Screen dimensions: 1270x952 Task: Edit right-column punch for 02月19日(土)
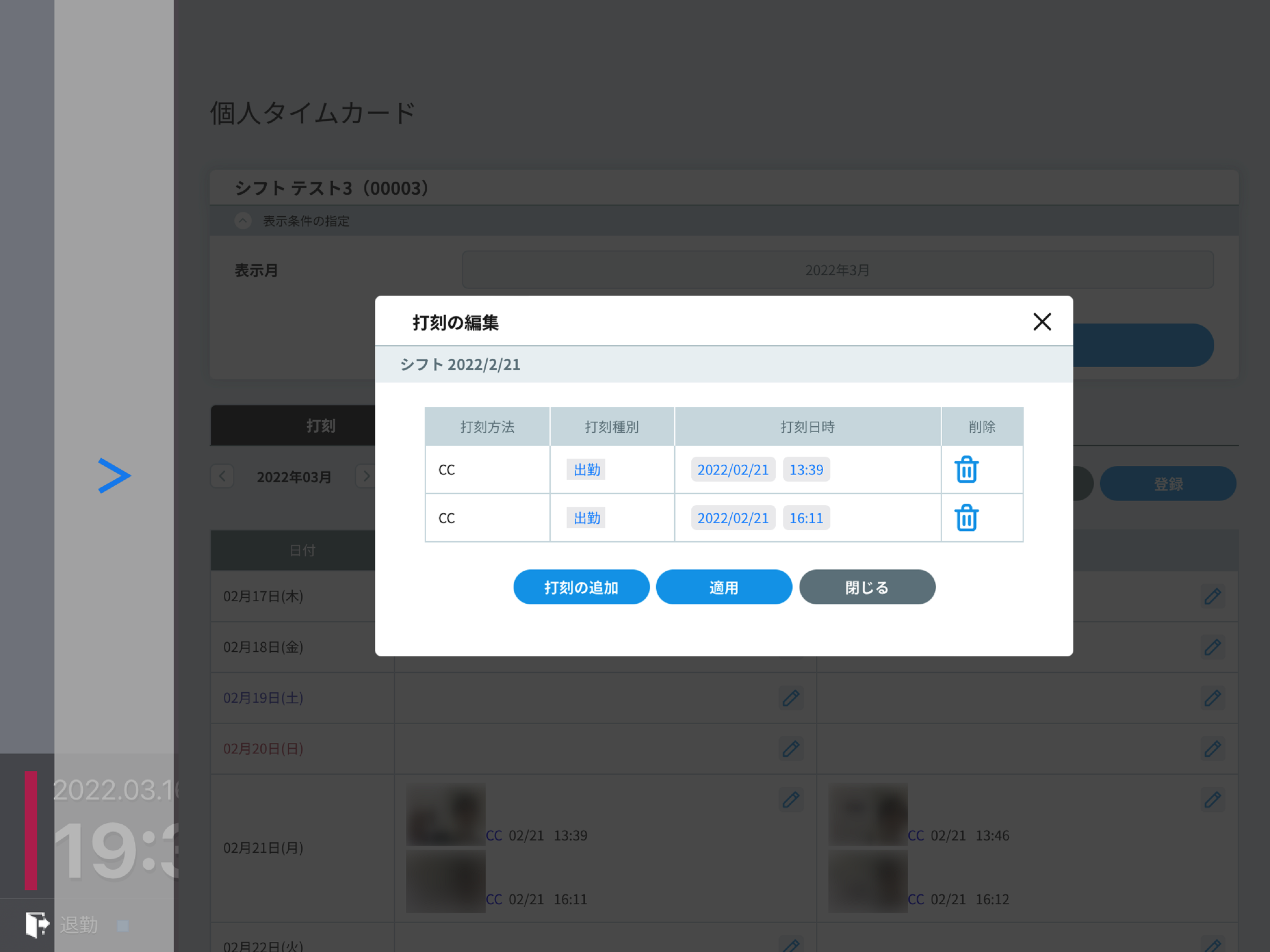[1212, 698]
